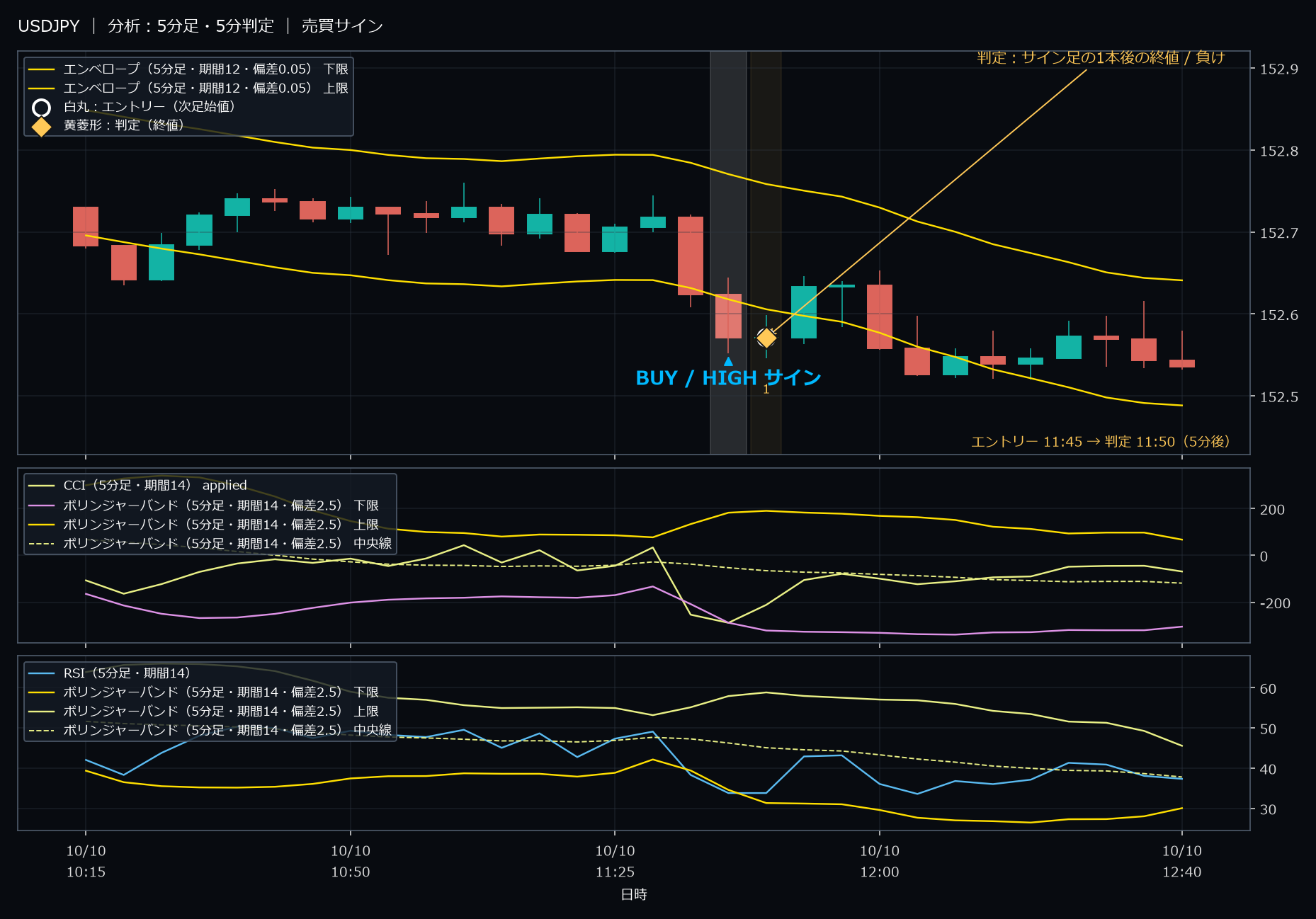
Task: Click the 10/10 12:00 time axis label
Action: click(x=880, y=862)
